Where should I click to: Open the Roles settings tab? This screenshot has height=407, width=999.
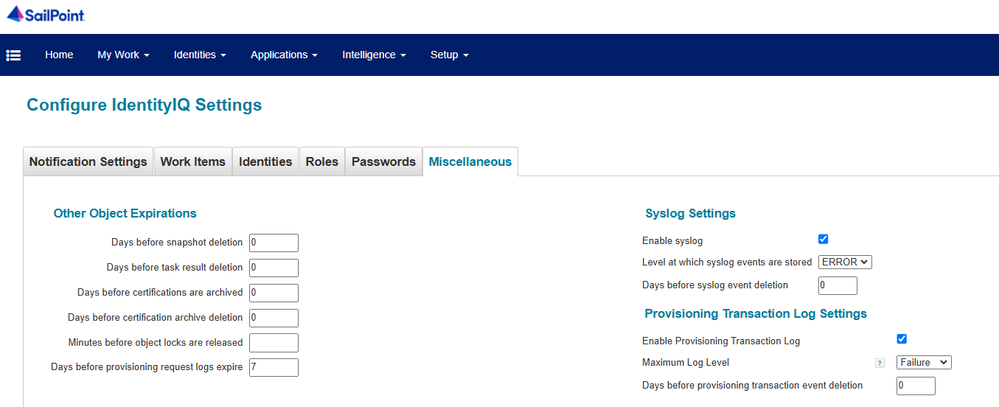[322, 162]
